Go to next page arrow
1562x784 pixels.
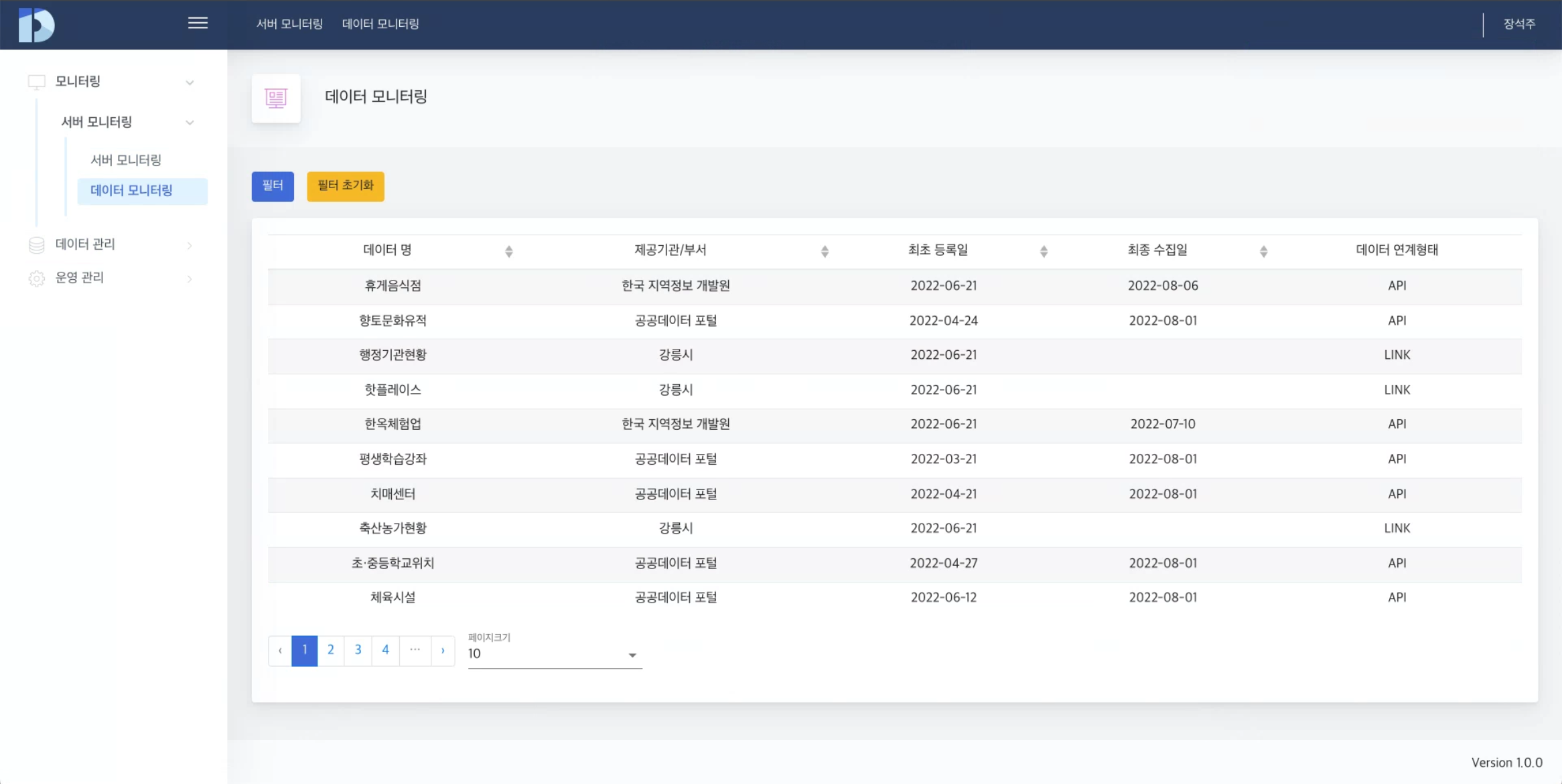click(443, 650)
